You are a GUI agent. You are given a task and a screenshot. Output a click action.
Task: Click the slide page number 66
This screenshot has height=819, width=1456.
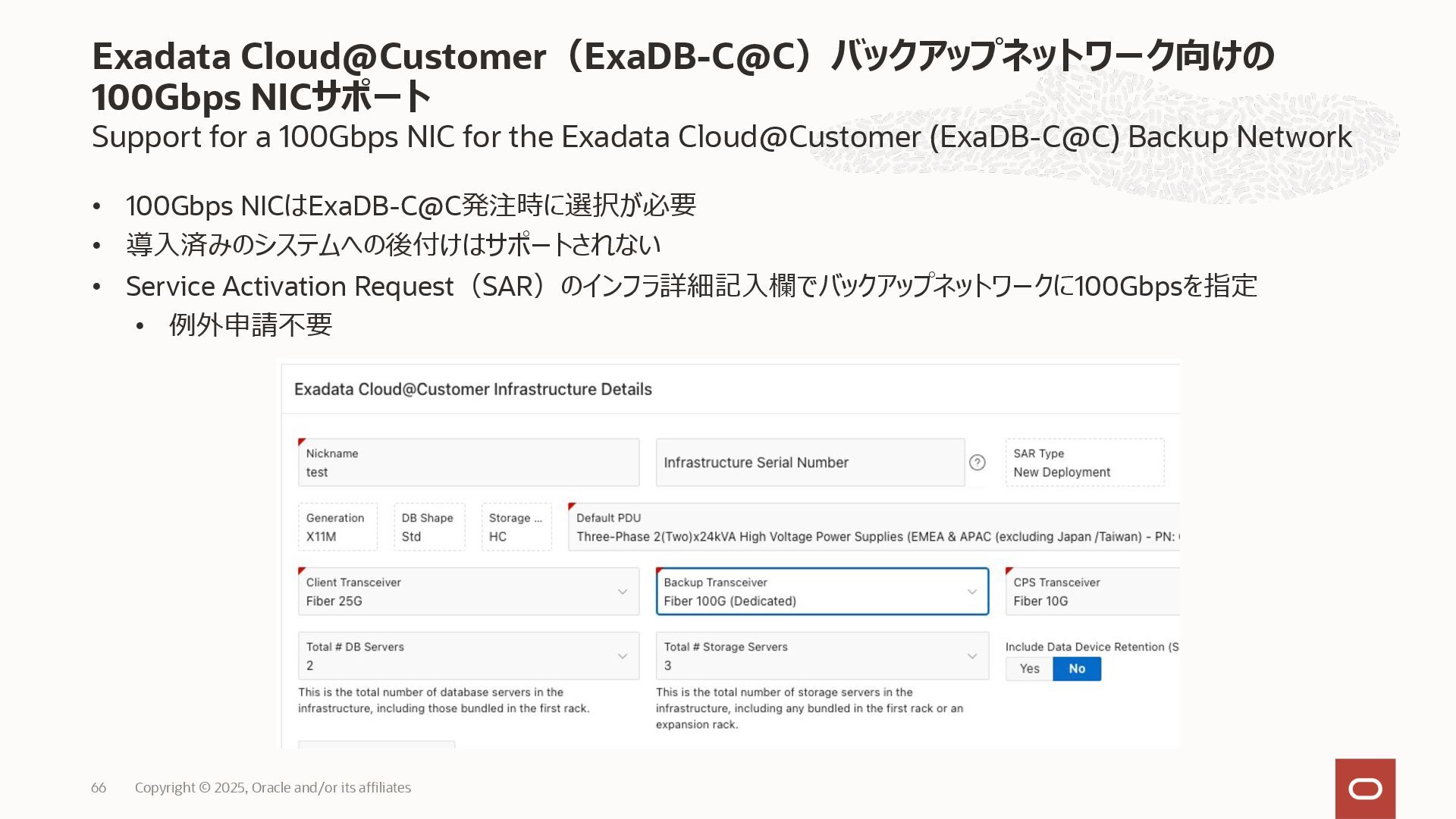coord(99,788)
